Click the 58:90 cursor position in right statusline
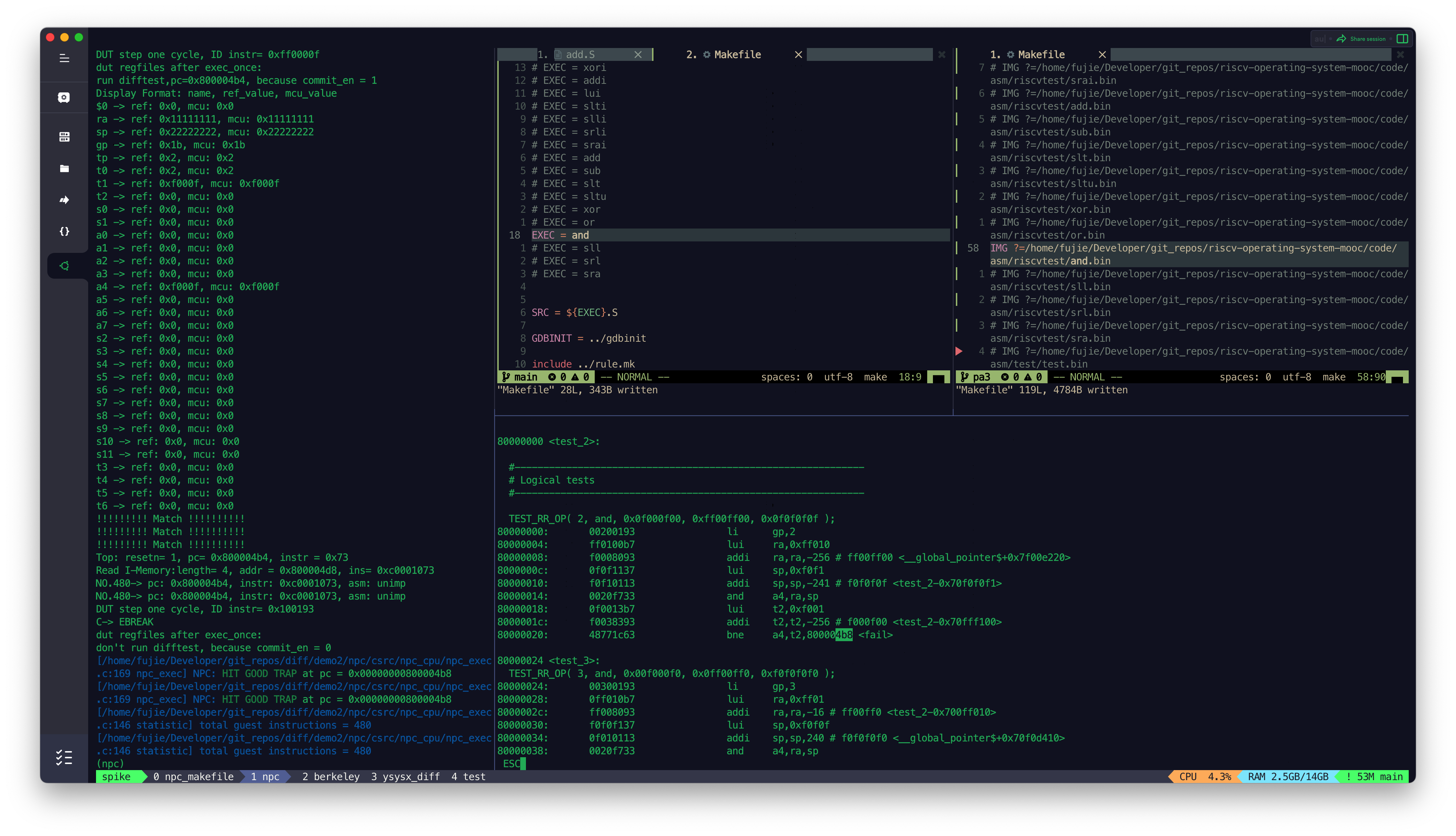 [1371, 377]
